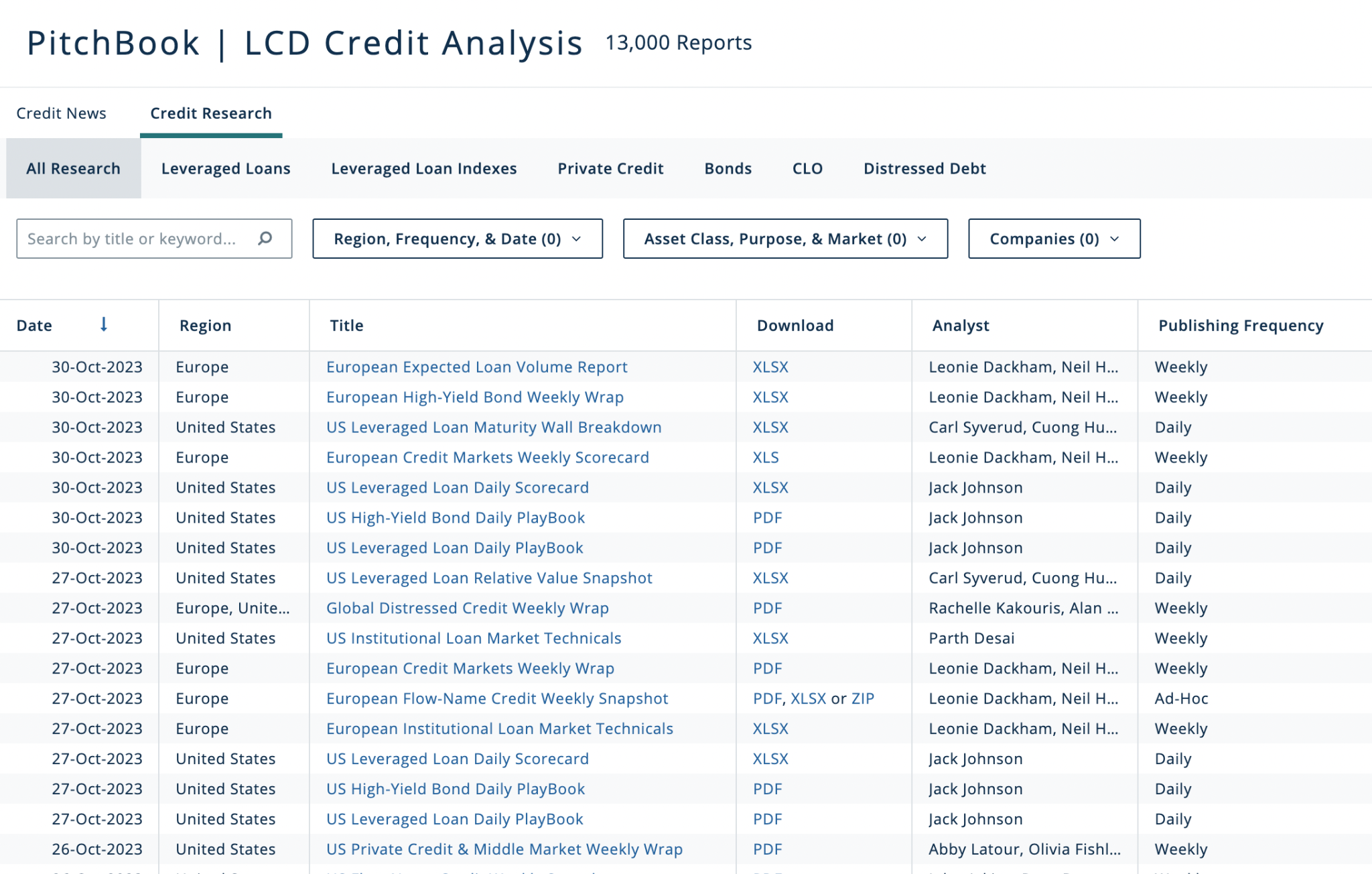The height and width of the screenshot is (874, 1372).
Task: Open European High-Yield Bond Weekly Wrap
Action: [x=475, y=397]
